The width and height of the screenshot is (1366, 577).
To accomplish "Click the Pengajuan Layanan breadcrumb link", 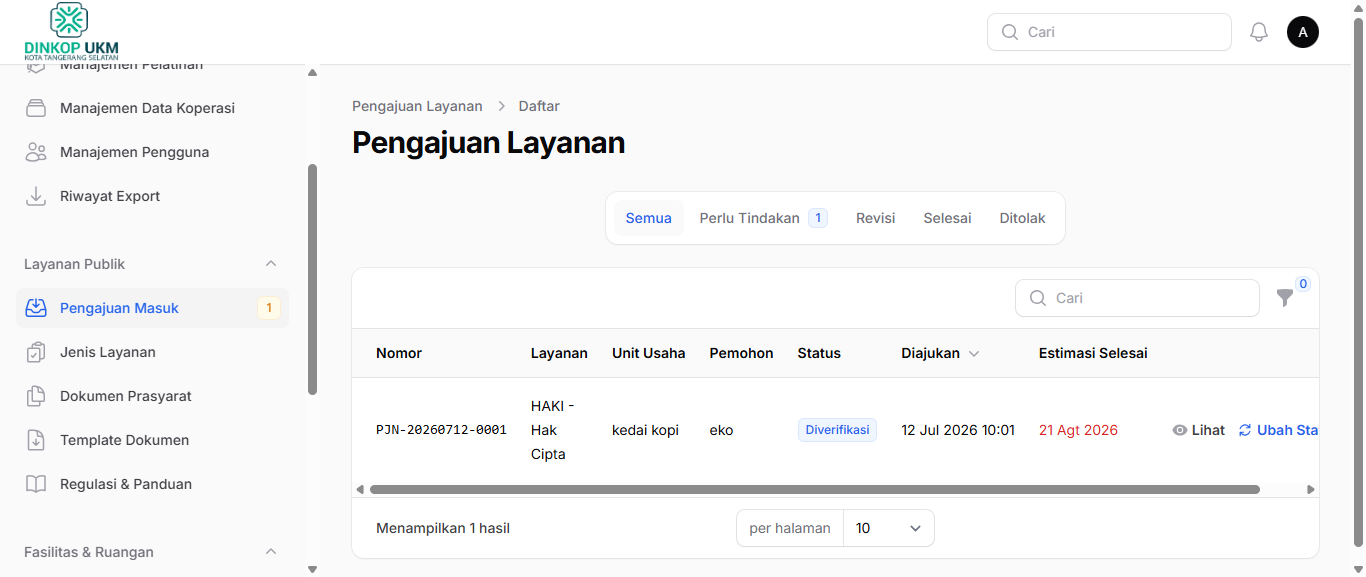I will pyautogui.click(x=417, y=106).
